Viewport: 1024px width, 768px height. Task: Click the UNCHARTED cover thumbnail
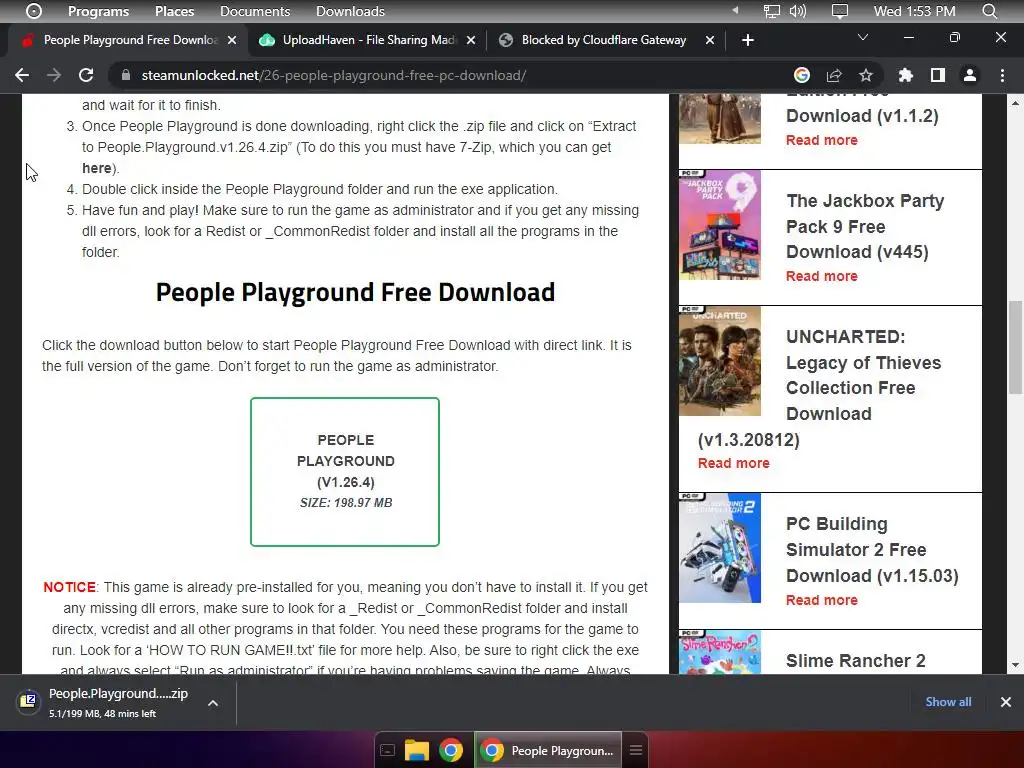pyautogui.click(x=720, y=360)
